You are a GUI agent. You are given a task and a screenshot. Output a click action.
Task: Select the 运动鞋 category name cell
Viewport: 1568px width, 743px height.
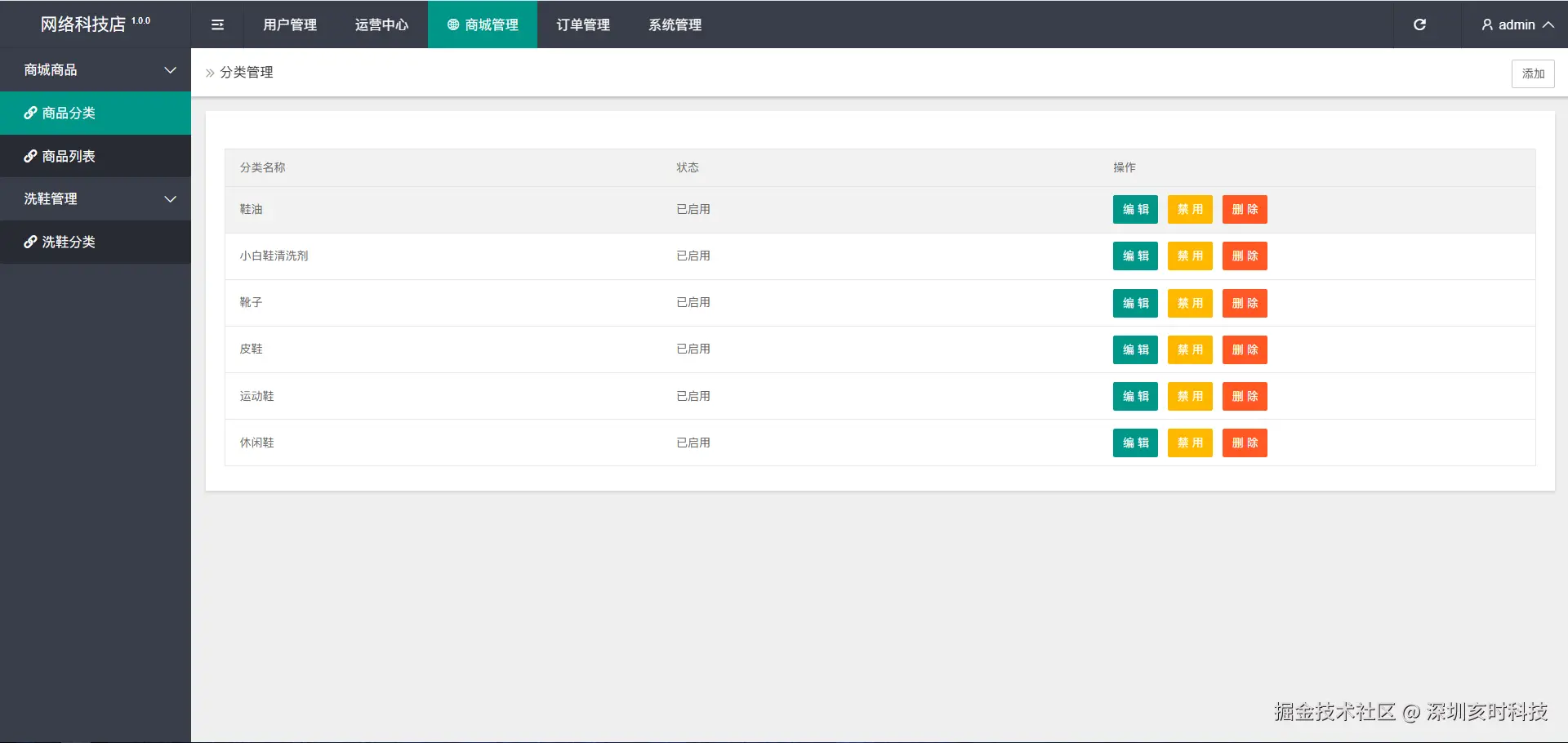256,396
